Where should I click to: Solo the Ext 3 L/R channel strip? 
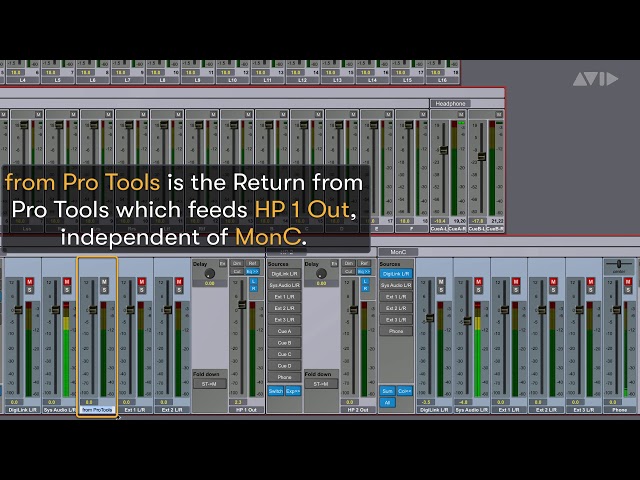coord(591,290)
